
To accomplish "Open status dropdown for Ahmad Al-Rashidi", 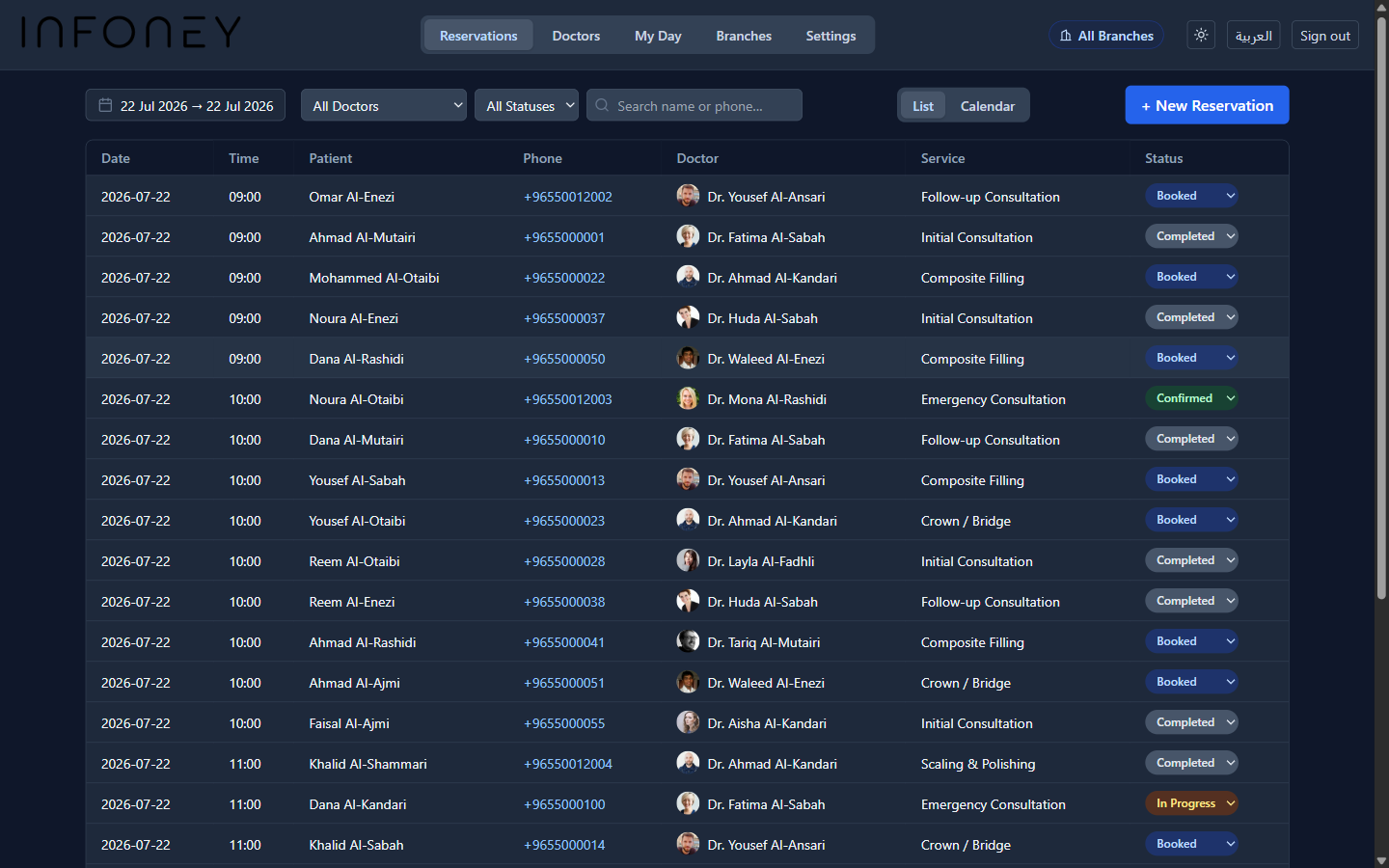I will point(1191,641).
